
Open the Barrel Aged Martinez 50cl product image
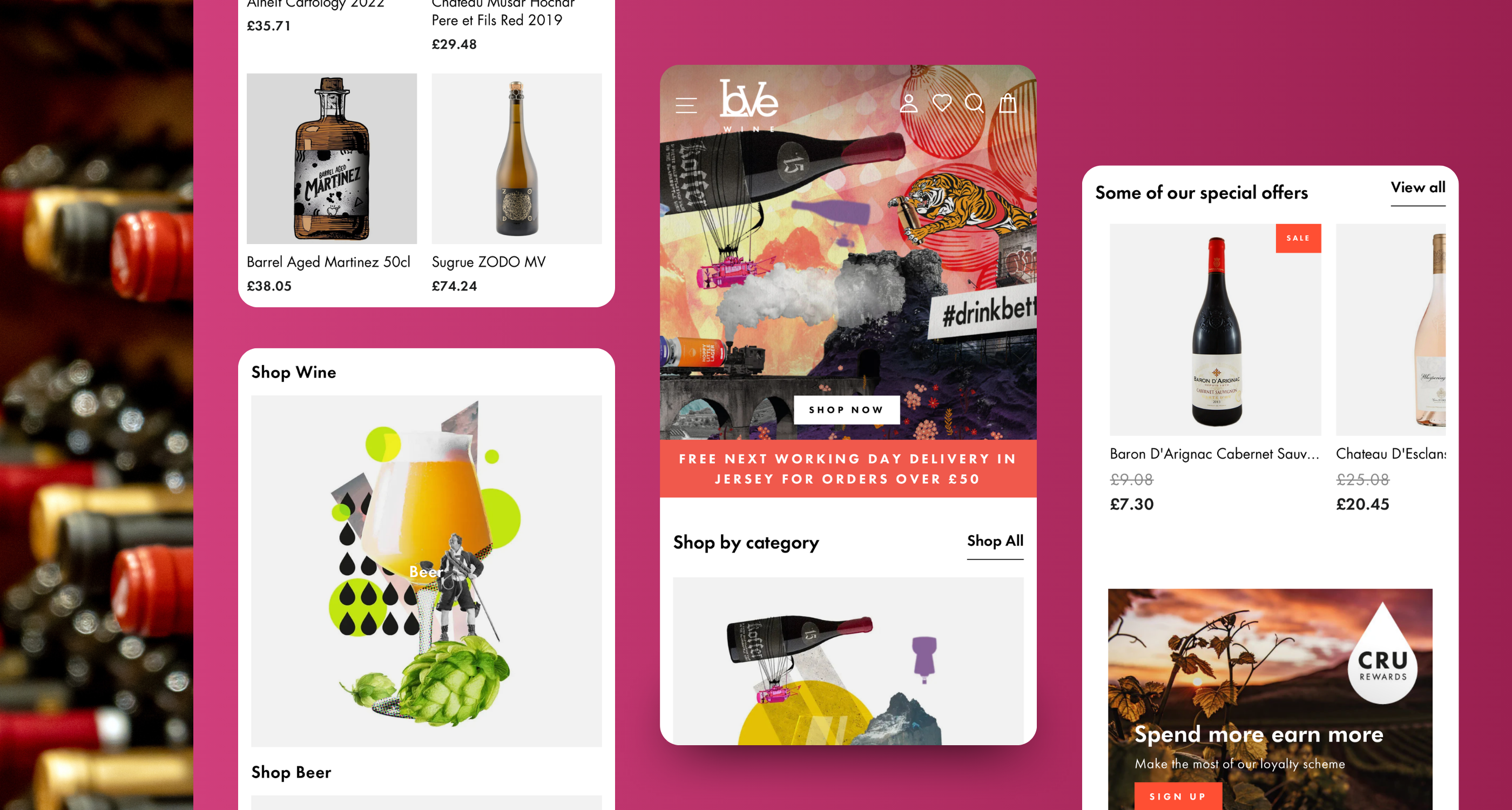pyautogui.click(x=332, y=158)
